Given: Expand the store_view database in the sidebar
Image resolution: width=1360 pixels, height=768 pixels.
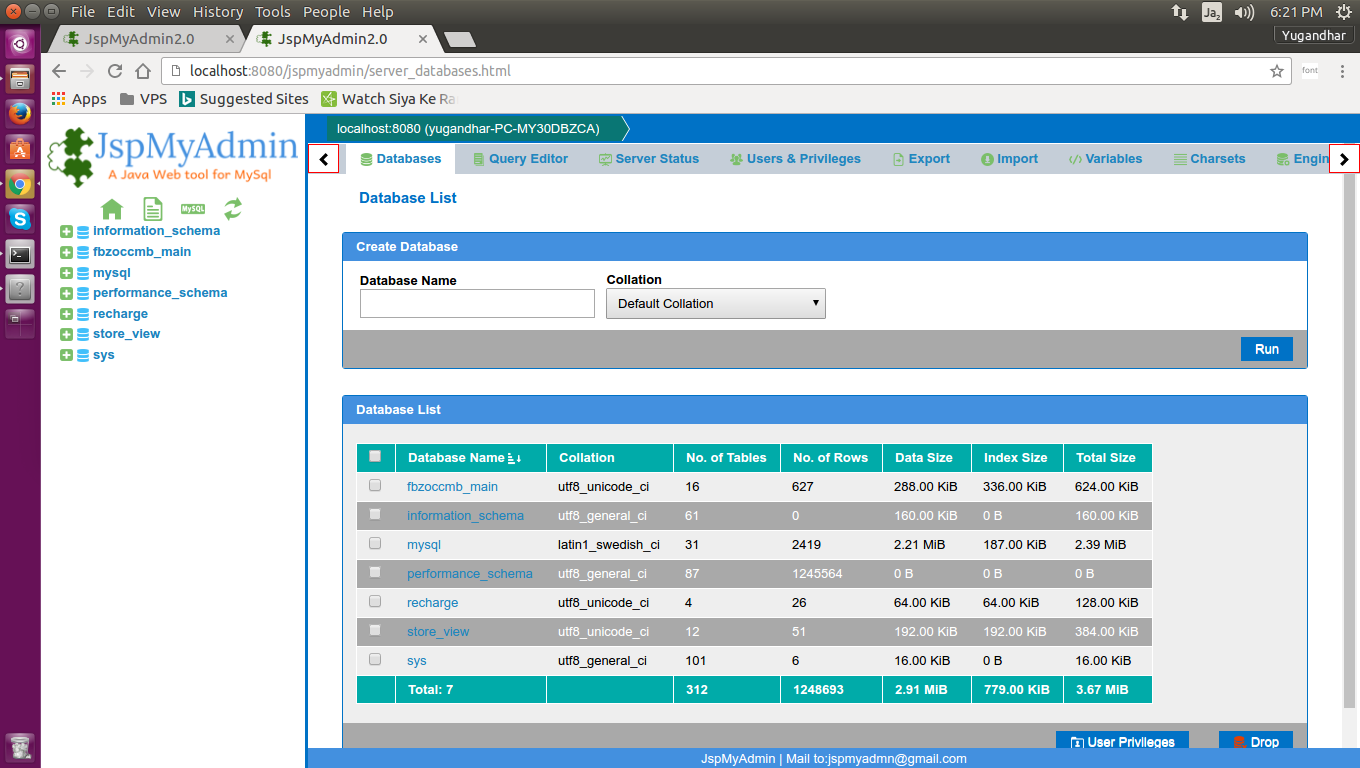Looking at the screenshot, I should point(66,333).
